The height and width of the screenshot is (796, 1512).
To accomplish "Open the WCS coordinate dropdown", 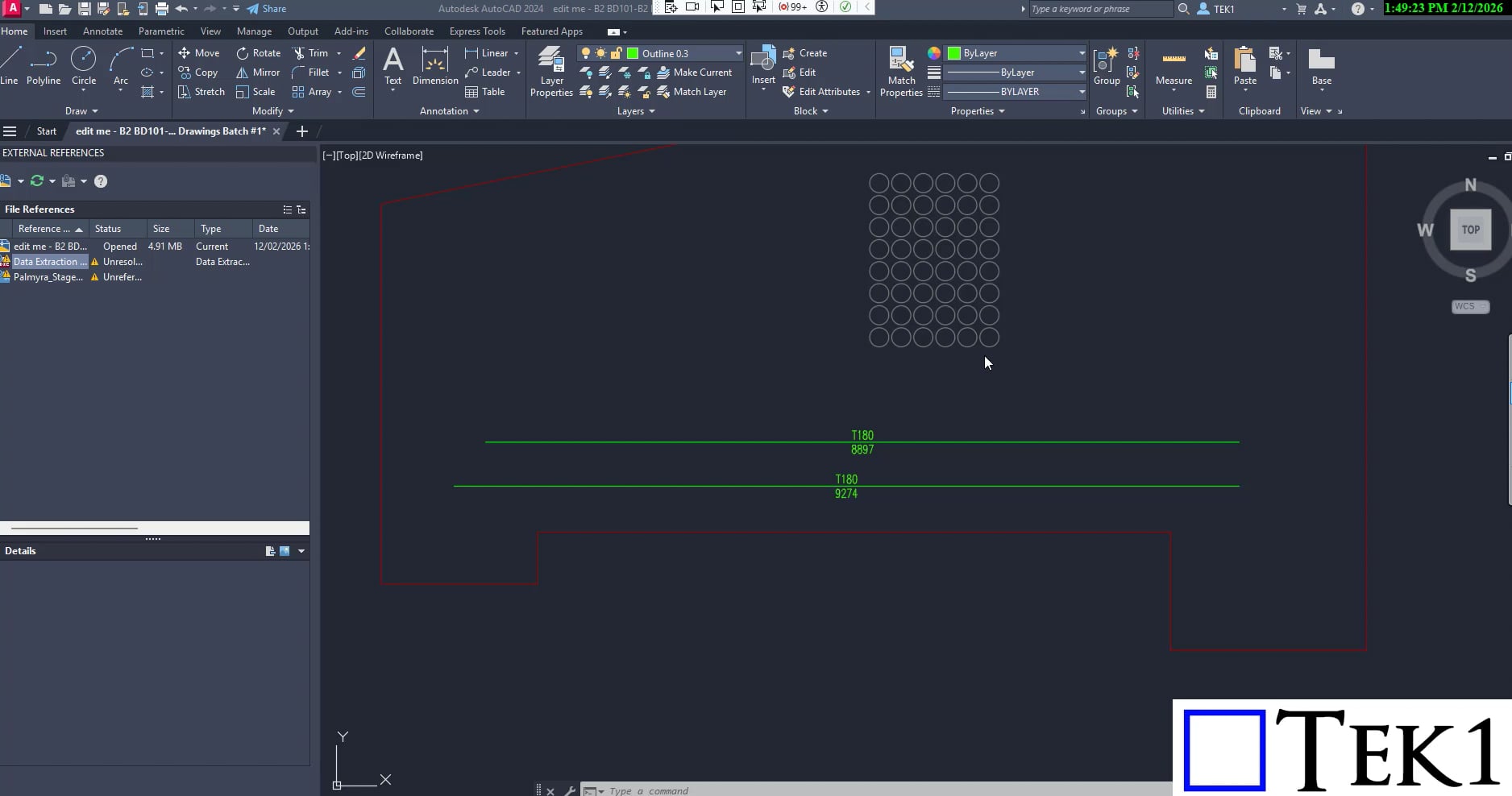I will click(1471, 306).
